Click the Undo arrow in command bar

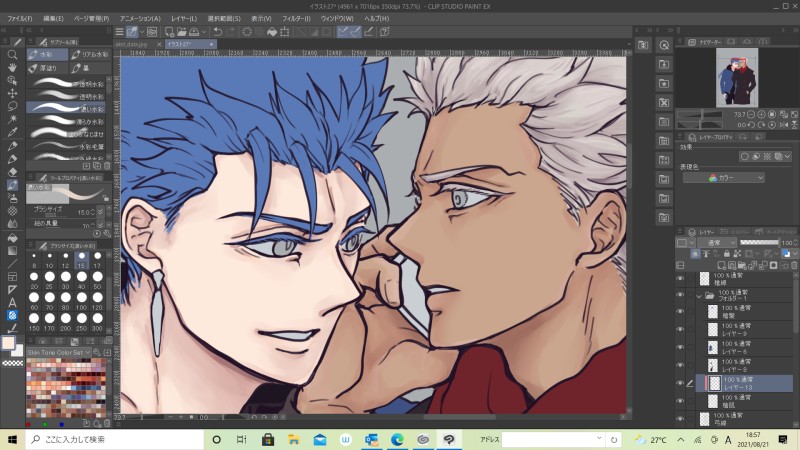pyautogui.click(x=218, y=32)
